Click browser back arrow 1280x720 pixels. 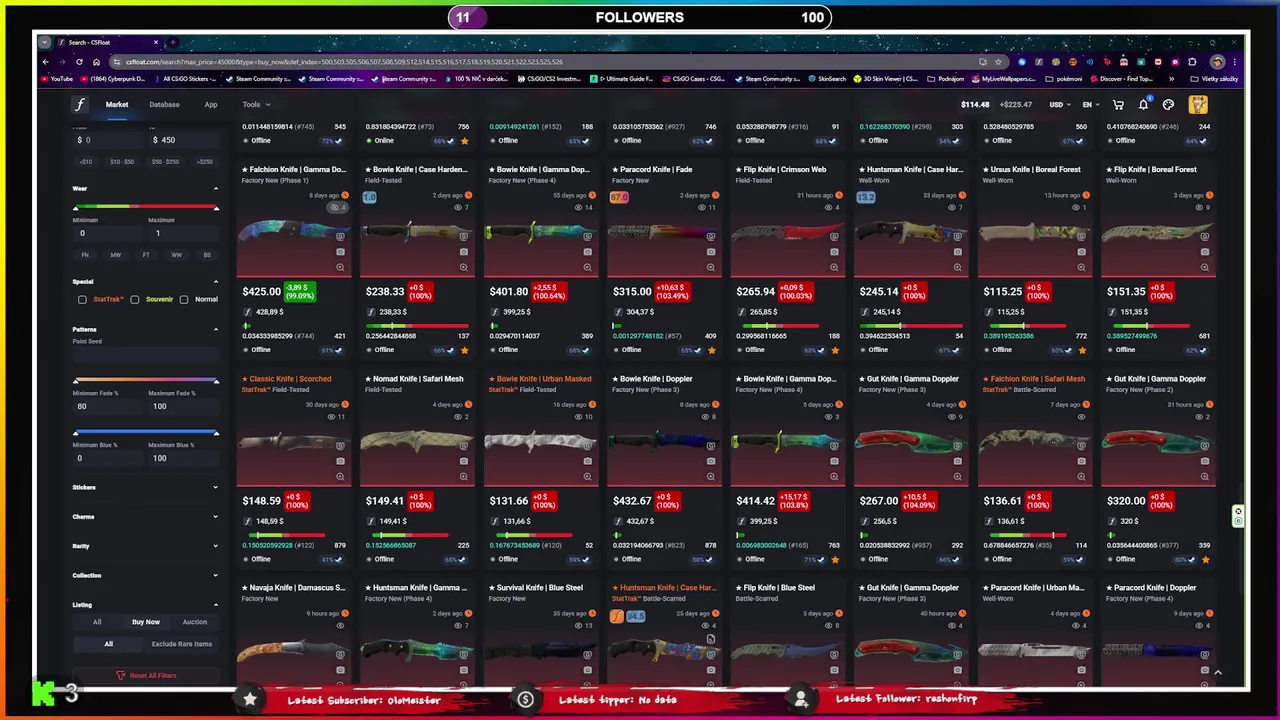coord(45,62)
